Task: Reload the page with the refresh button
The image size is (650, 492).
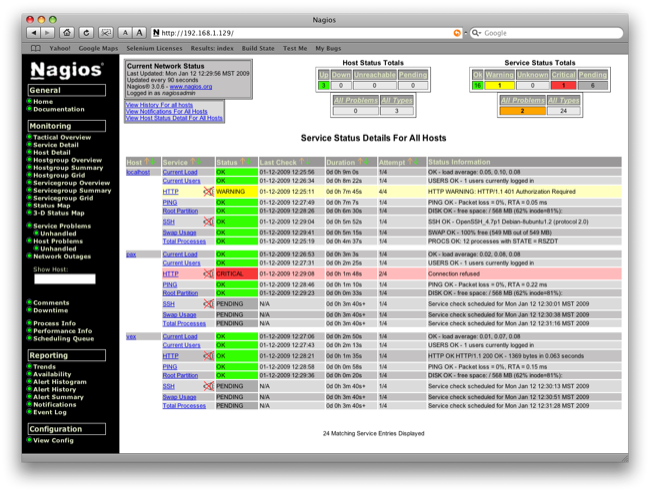Action: (x=86, y=33)
